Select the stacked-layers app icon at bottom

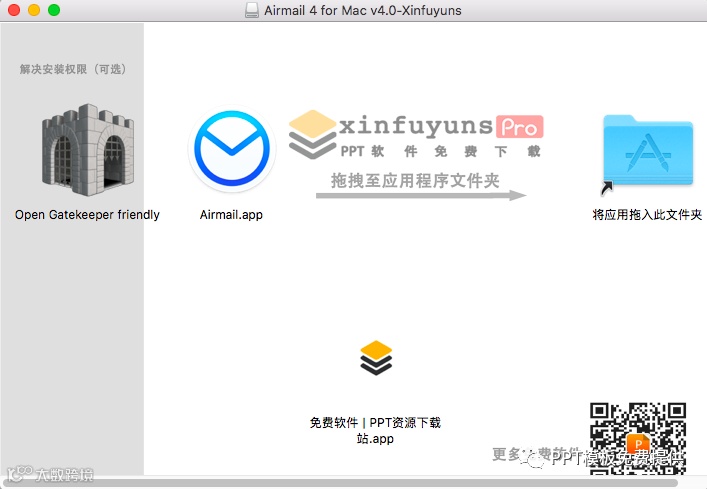click(376, 358)
